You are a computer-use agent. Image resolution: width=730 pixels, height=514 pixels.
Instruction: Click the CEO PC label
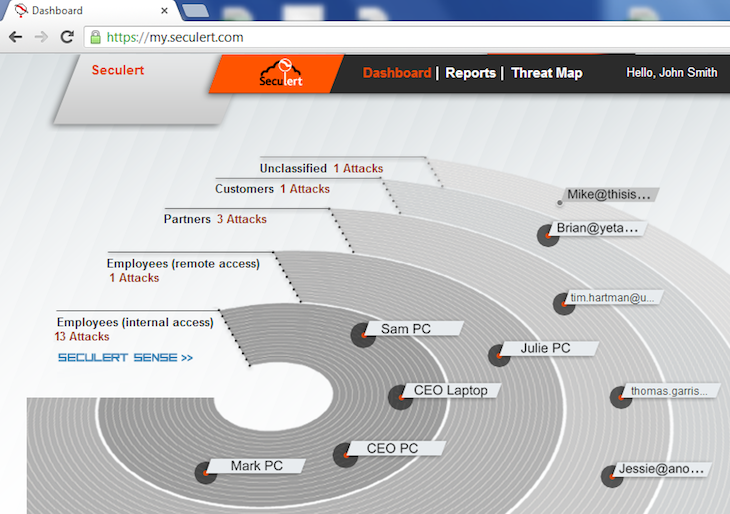[x=397, y=448]
